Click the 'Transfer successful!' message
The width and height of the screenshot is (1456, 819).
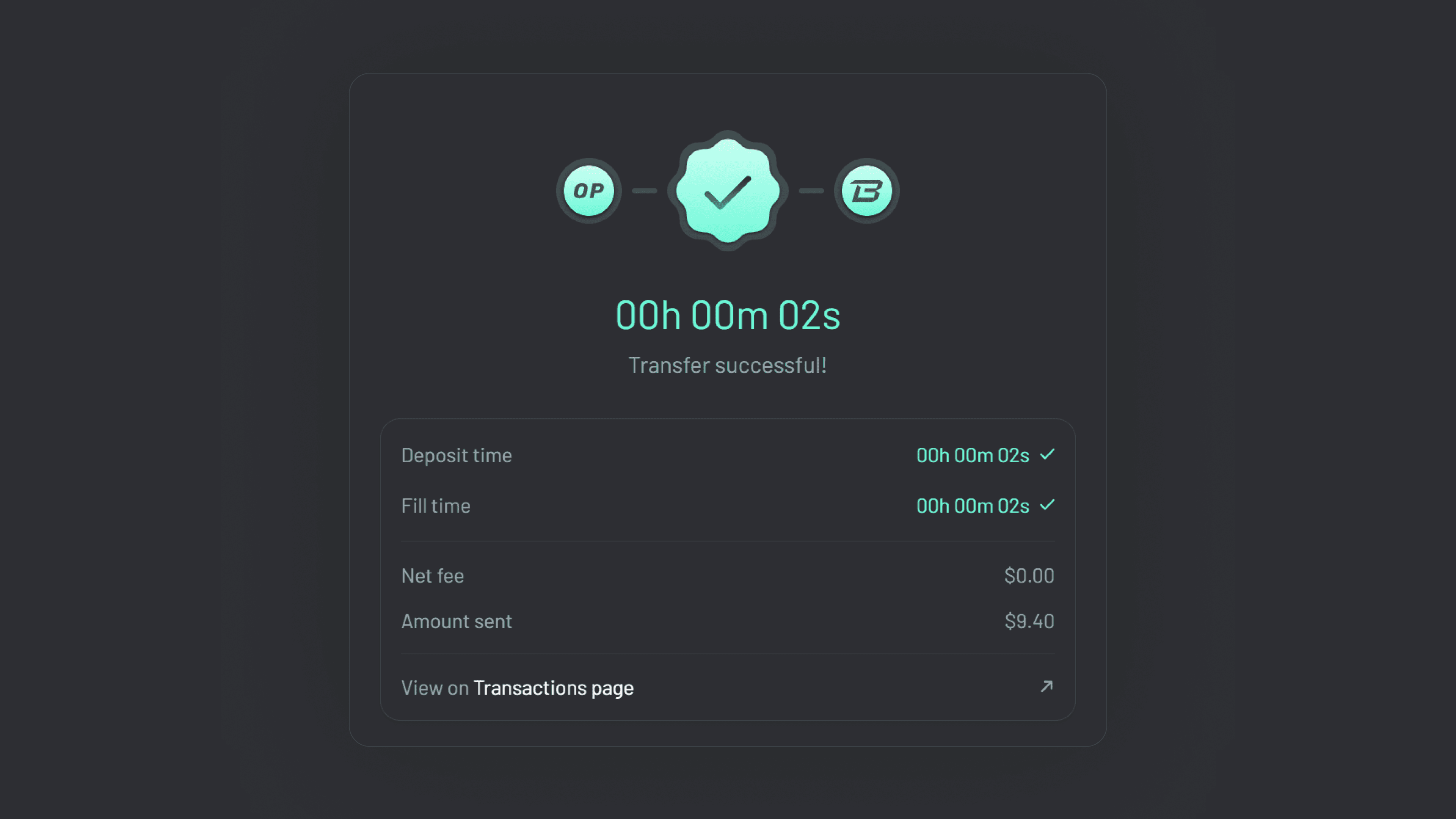pos(728,365)
